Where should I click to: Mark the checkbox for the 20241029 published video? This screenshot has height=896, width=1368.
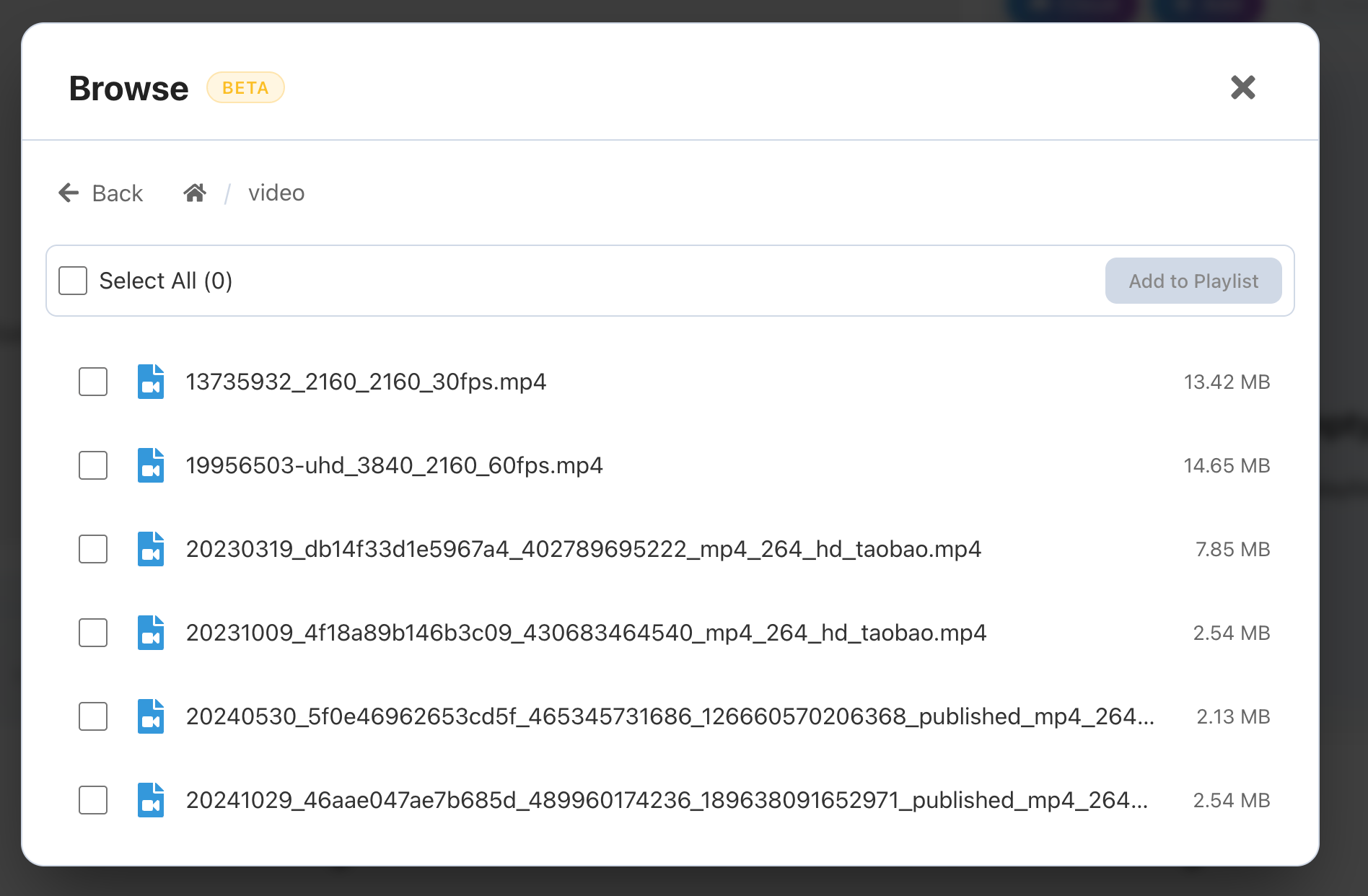(92, 800)
